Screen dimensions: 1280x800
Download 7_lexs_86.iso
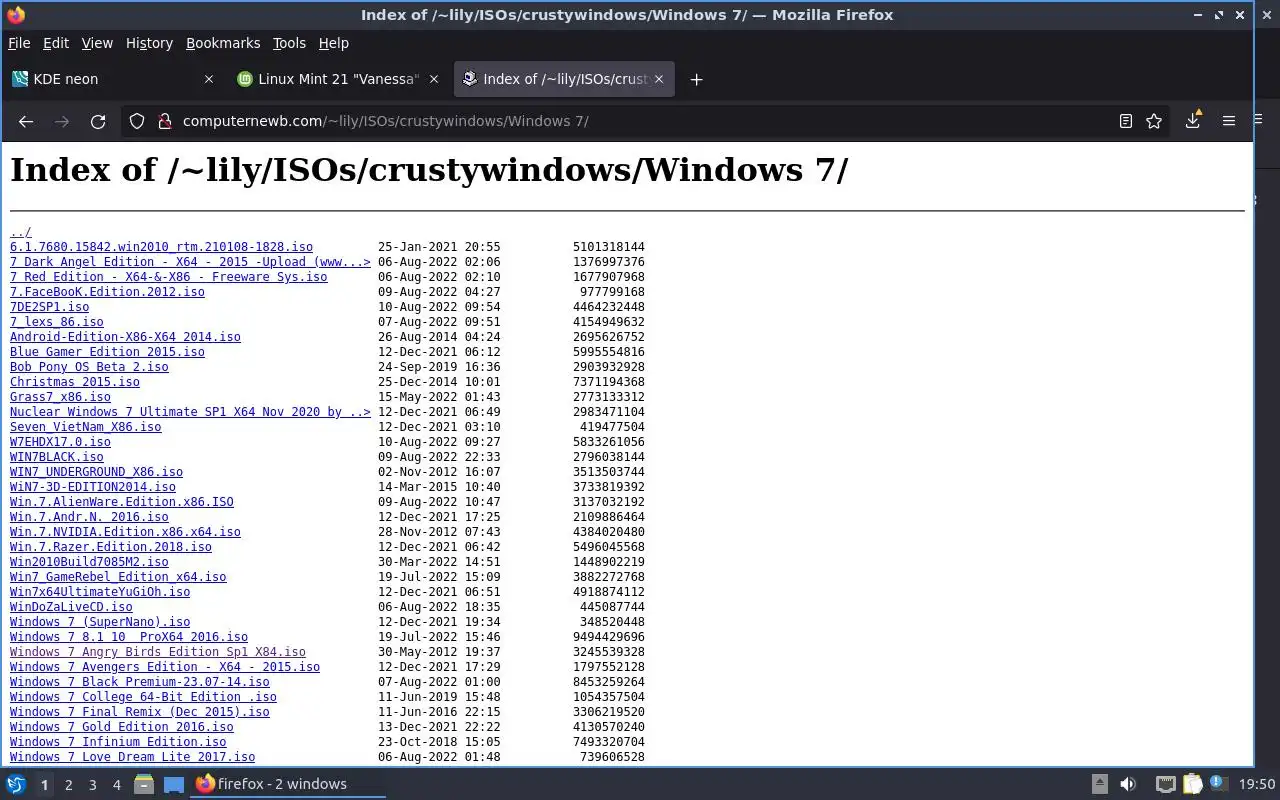(57, 322)
